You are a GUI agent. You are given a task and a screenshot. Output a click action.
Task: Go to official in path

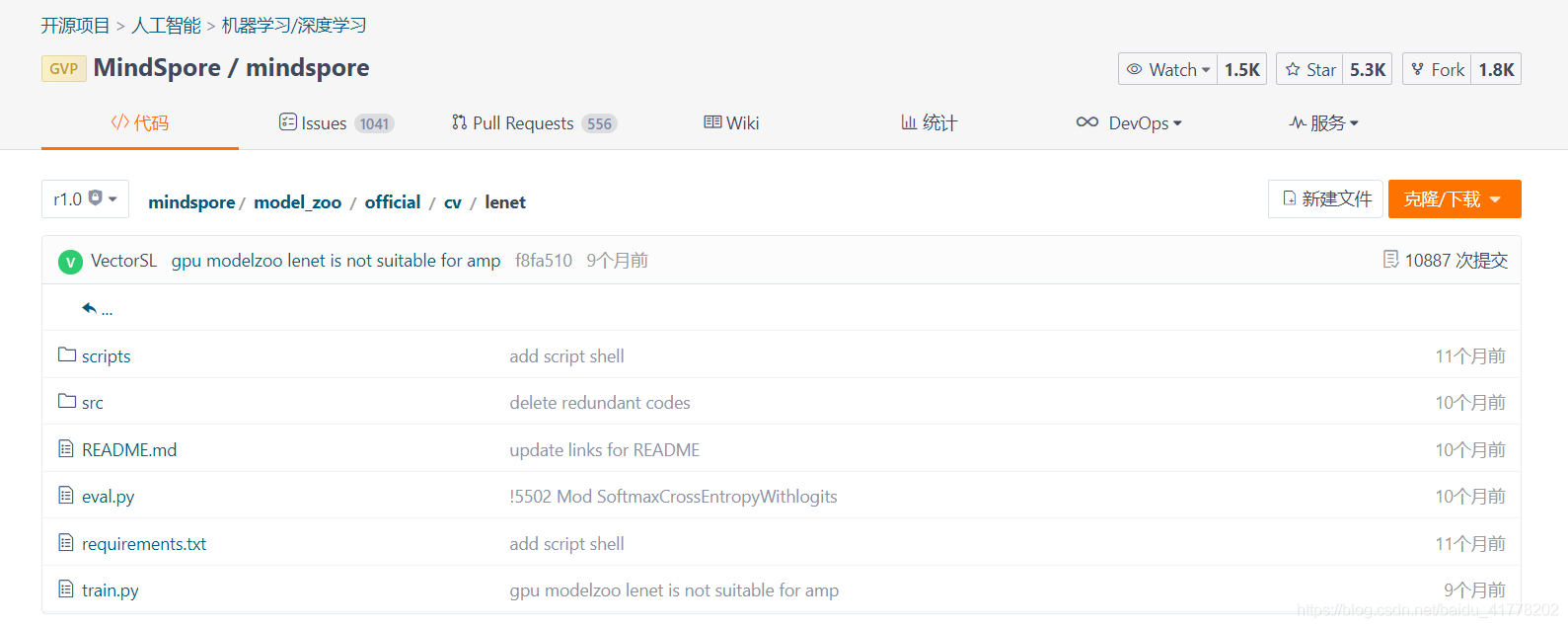tap(393, 201)
